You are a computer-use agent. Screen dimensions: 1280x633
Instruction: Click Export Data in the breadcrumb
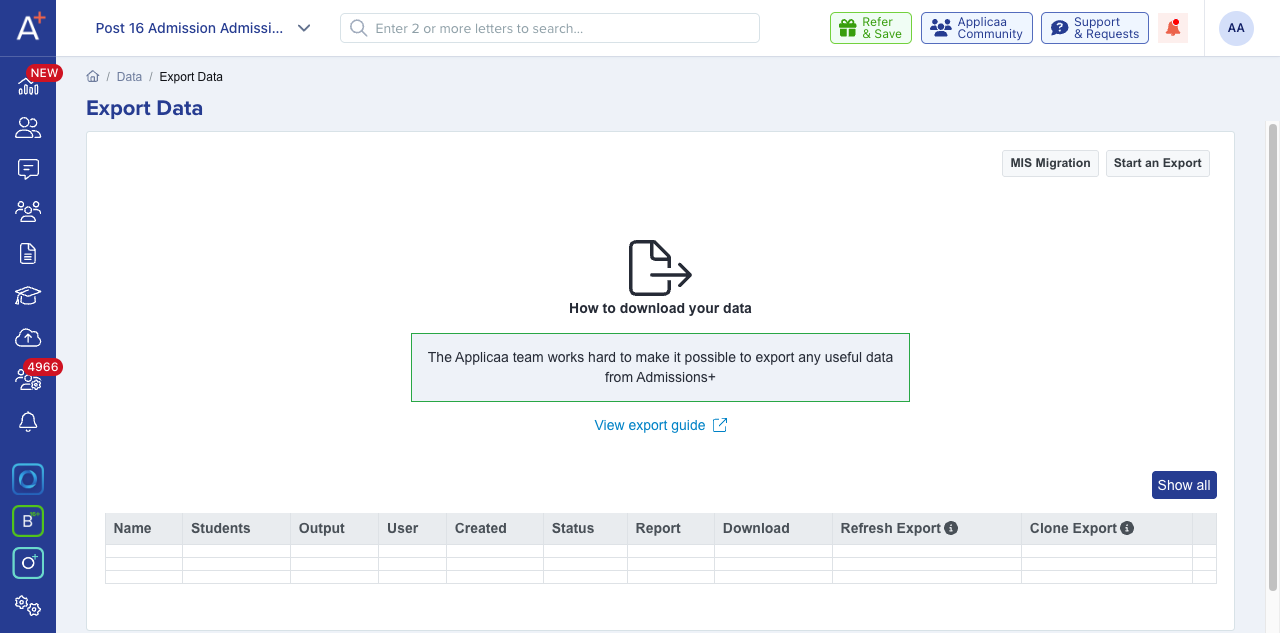pyautogui.click(x=191, y=77)
